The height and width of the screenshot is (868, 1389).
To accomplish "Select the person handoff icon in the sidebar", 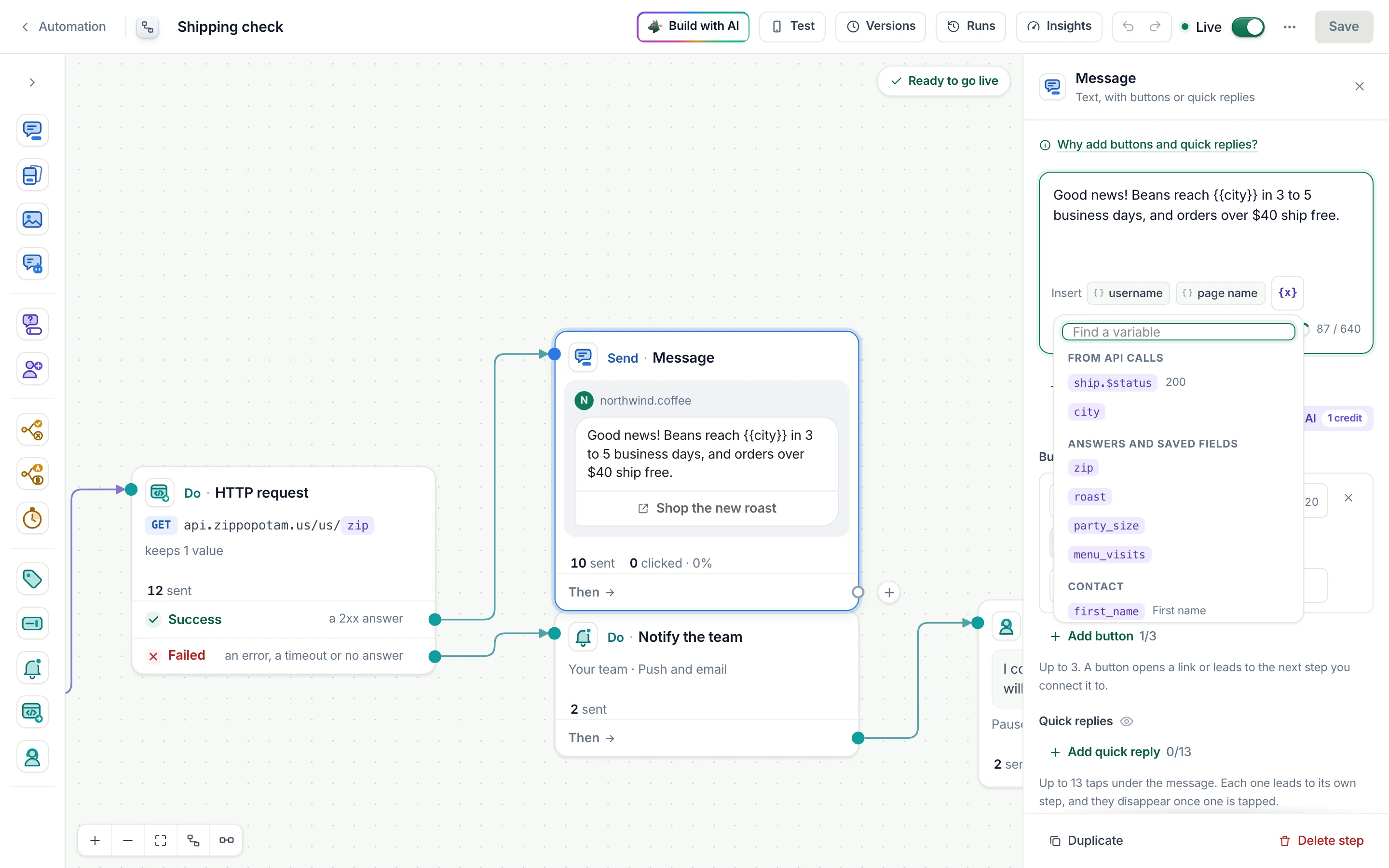I will [x=32, y=757].
